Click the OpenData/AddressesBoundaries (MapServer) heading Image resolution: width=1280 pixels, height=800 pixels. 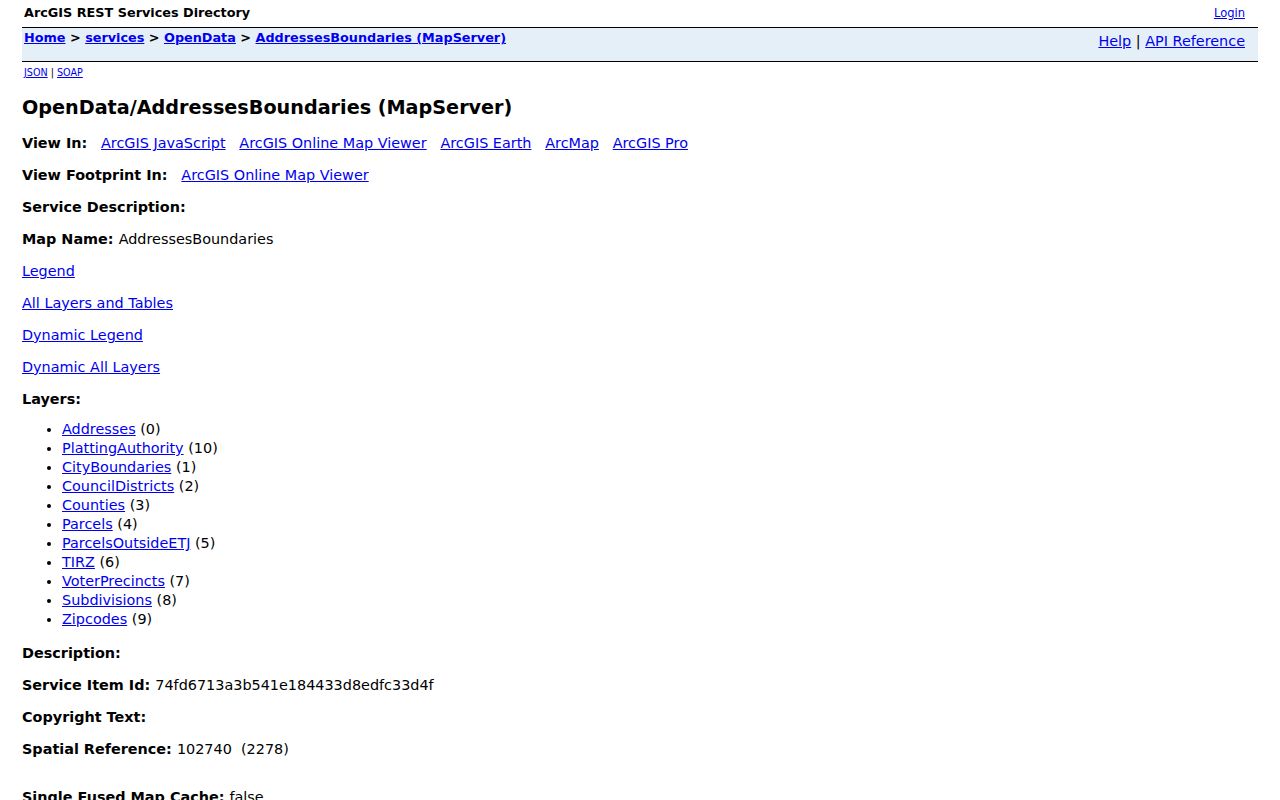point(267,107)
